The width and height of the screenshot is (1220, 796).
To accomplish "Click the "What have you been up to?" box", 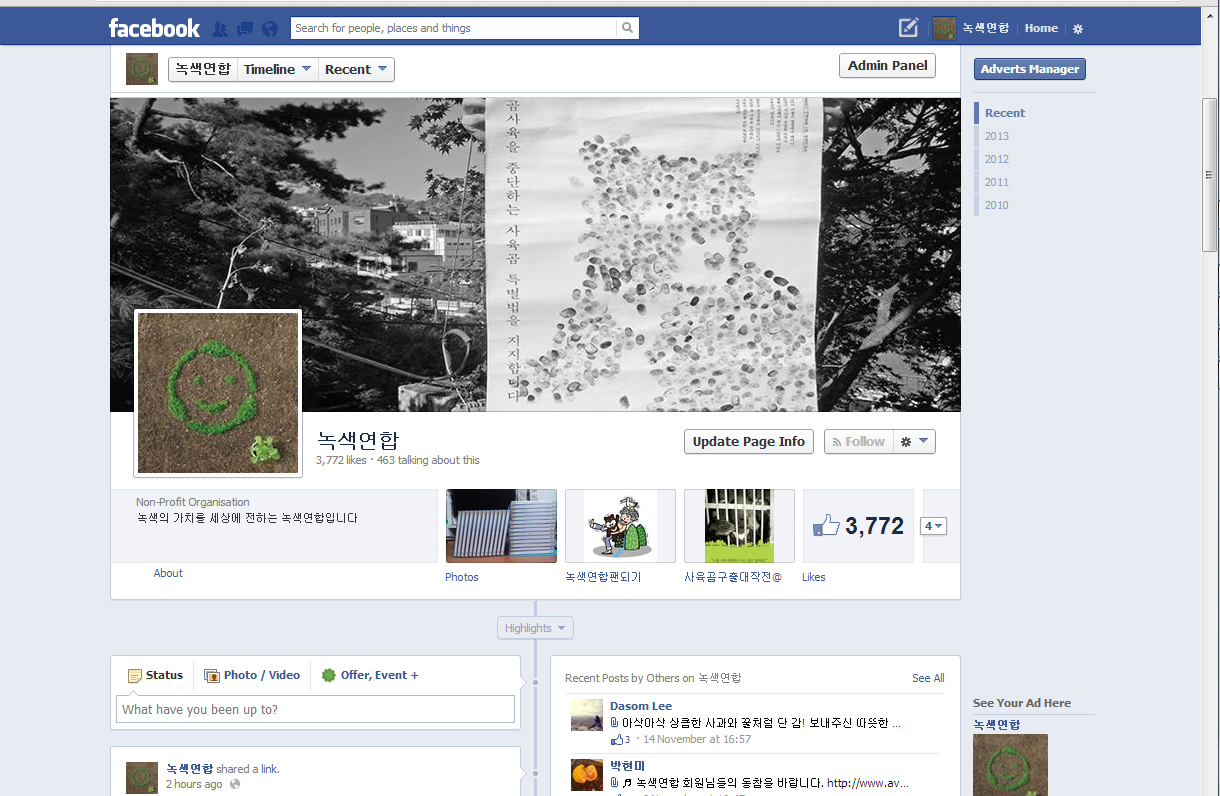I will pos(316,709).
